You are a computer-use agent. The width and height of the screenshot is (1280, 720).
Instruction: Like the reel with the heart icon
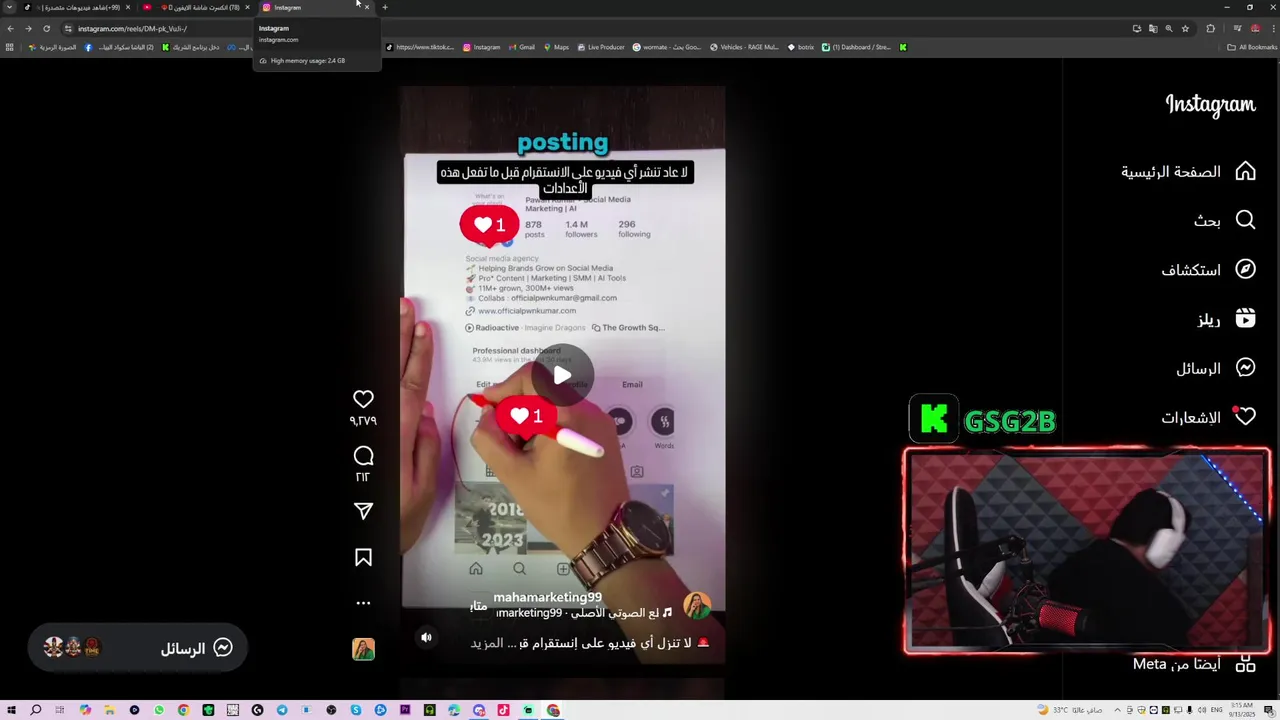(x=363, y=399)
